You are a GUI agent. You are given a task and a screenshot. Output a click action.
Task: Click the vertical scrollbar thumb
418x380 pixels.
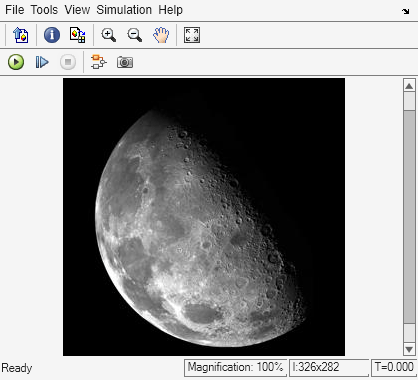[409, 217]
